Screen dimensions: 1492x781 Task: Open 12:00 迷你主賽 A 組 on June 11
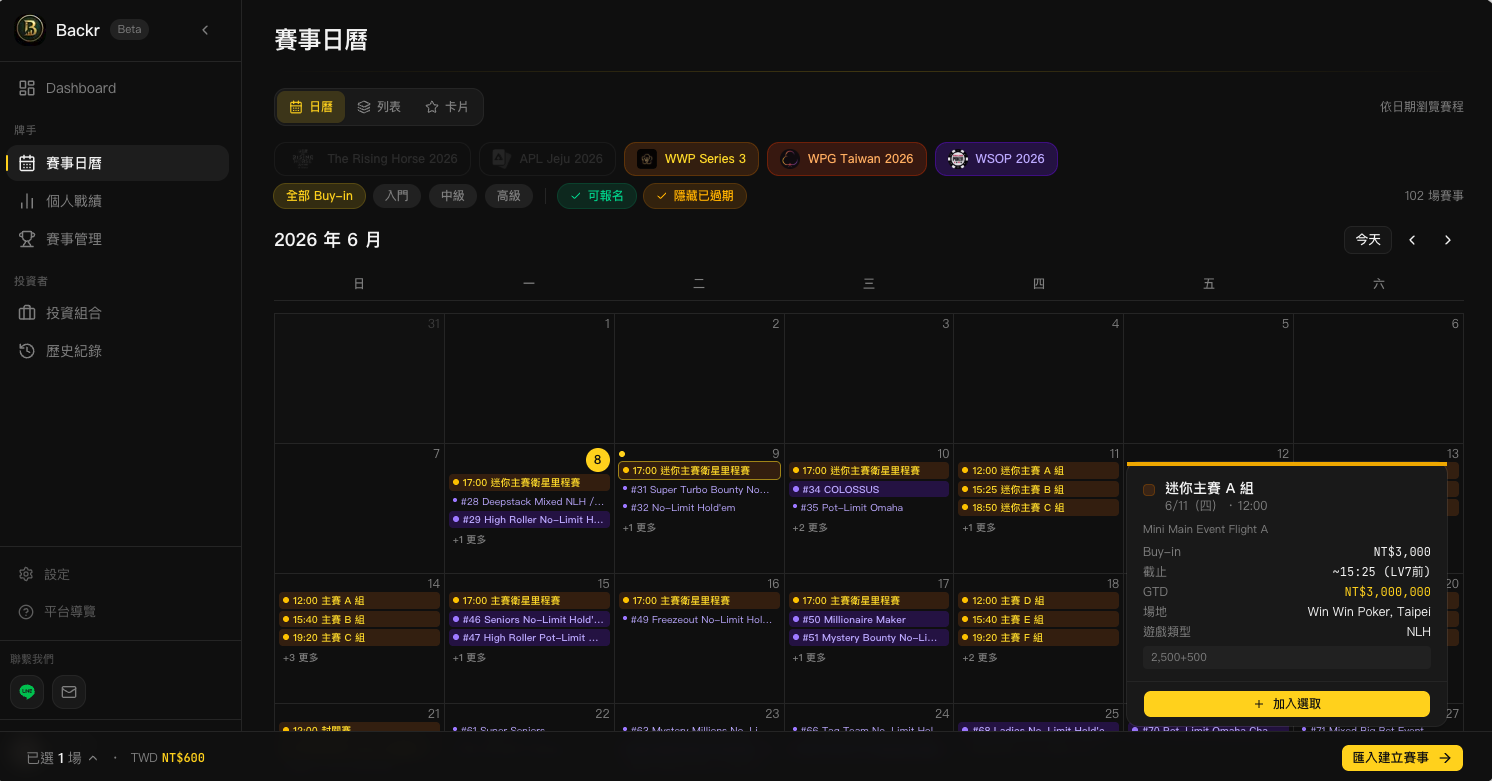pyautogui.click(x=1039, y=470)
